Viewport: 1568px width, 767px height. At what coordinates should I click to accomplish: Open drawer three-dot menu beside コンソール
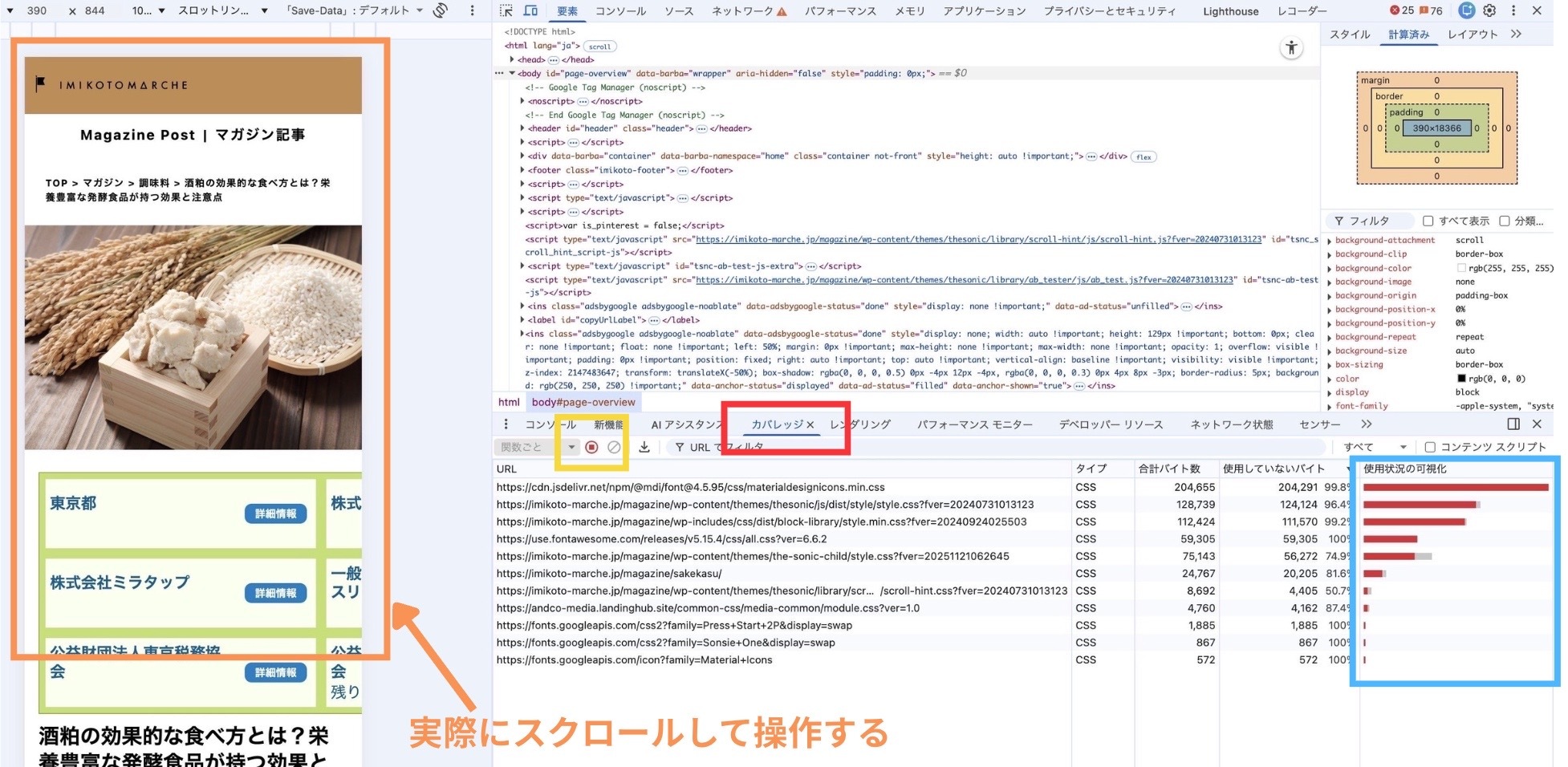coord(506,424)
